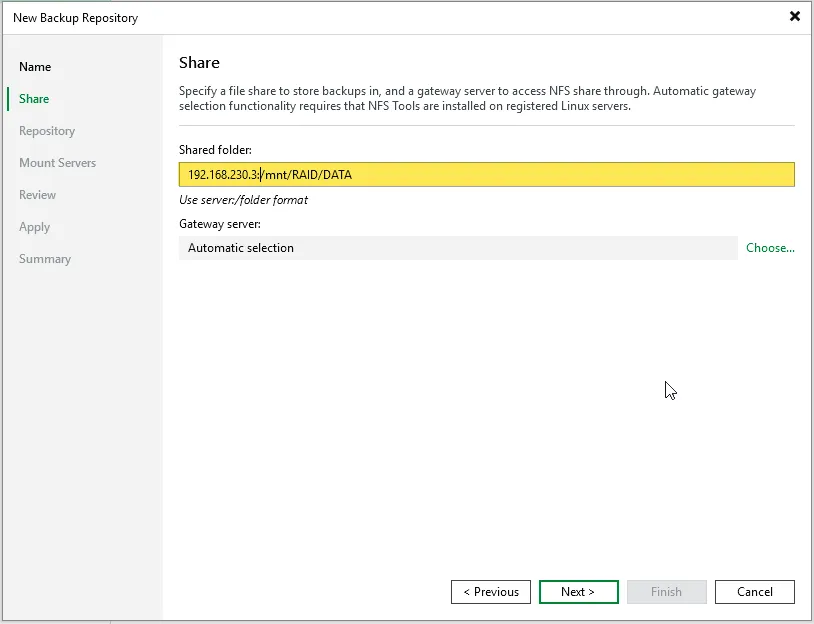The height and width of the screenshot is (624, 814).
Task: Click the 'Gateway server:' label
Action: [219, 224]
